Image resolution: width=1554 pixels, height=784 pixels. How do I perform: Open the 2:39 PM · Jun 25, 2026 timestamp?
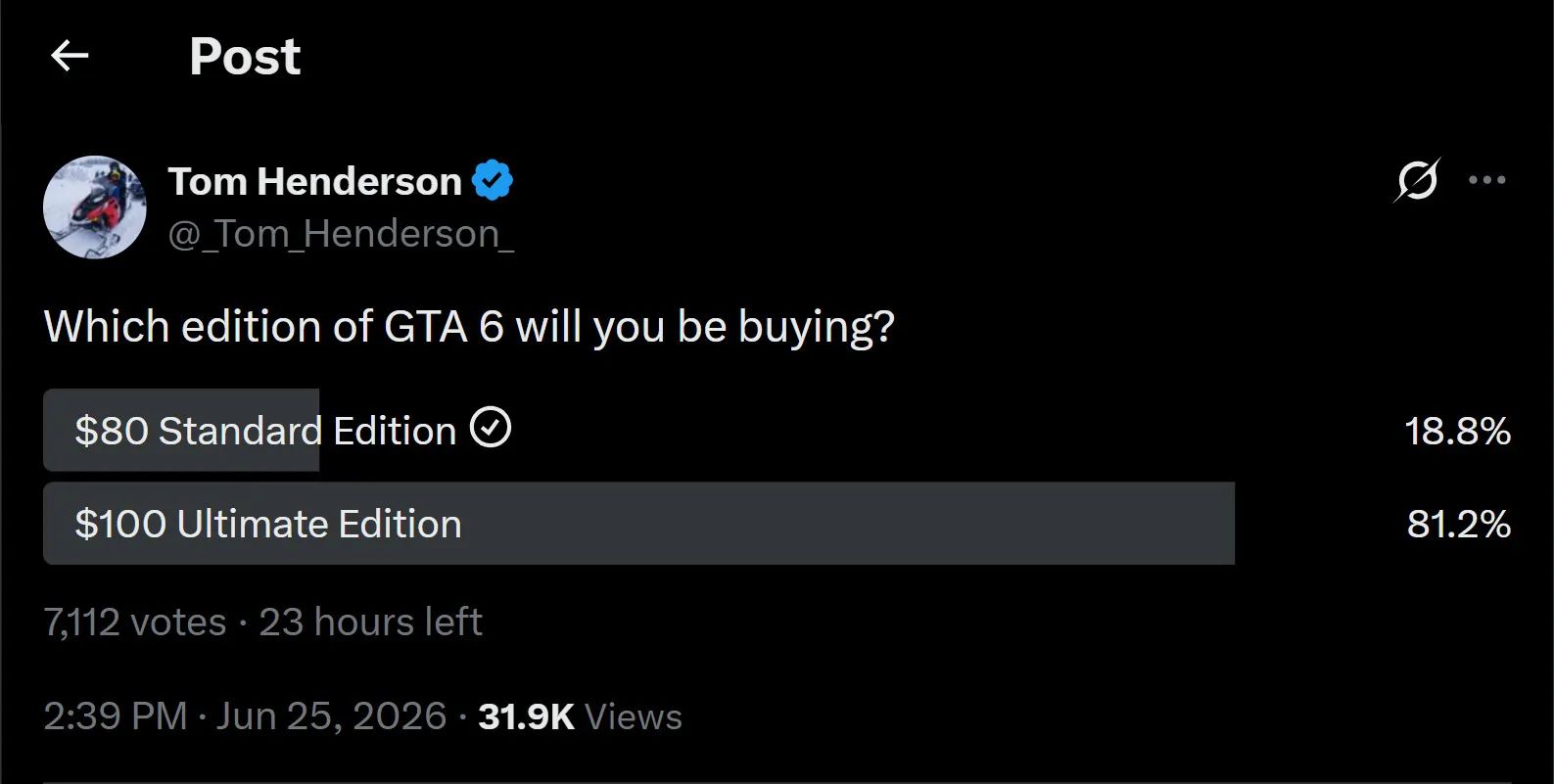click(245, 716)
